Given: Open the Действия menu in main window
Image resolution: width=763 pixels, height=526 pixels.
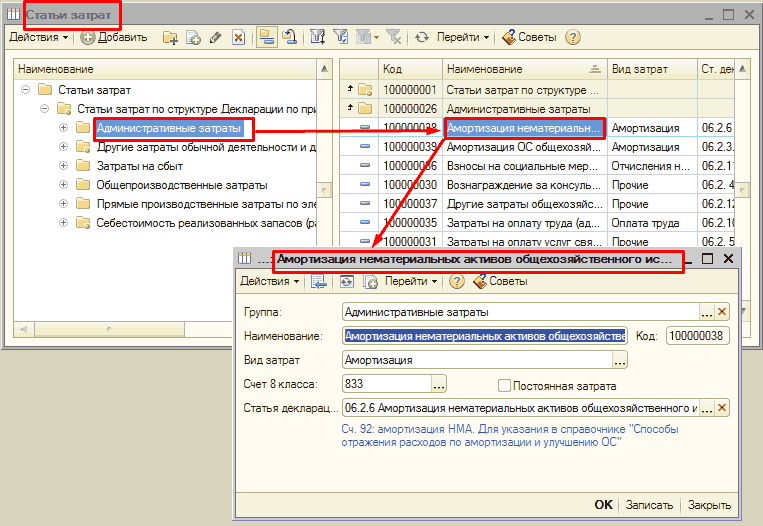Looking at the screenshot, I should coord(38,37).
